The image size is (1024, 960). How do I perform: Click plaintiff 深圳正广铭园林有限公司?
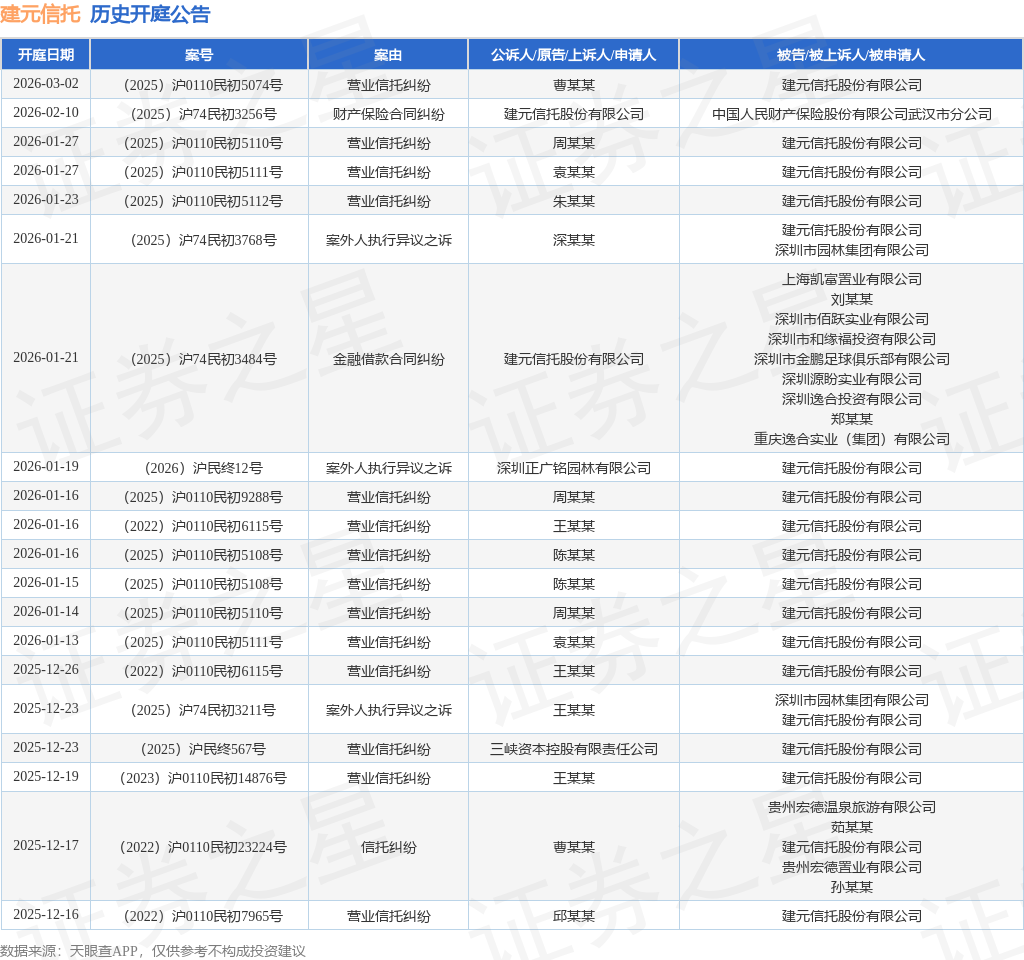click(x=574, y=468)
